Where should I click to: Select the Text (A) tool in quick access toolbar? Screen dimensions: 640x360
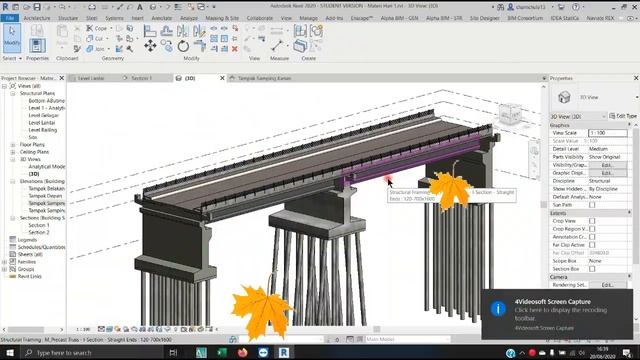click(140, 7)
